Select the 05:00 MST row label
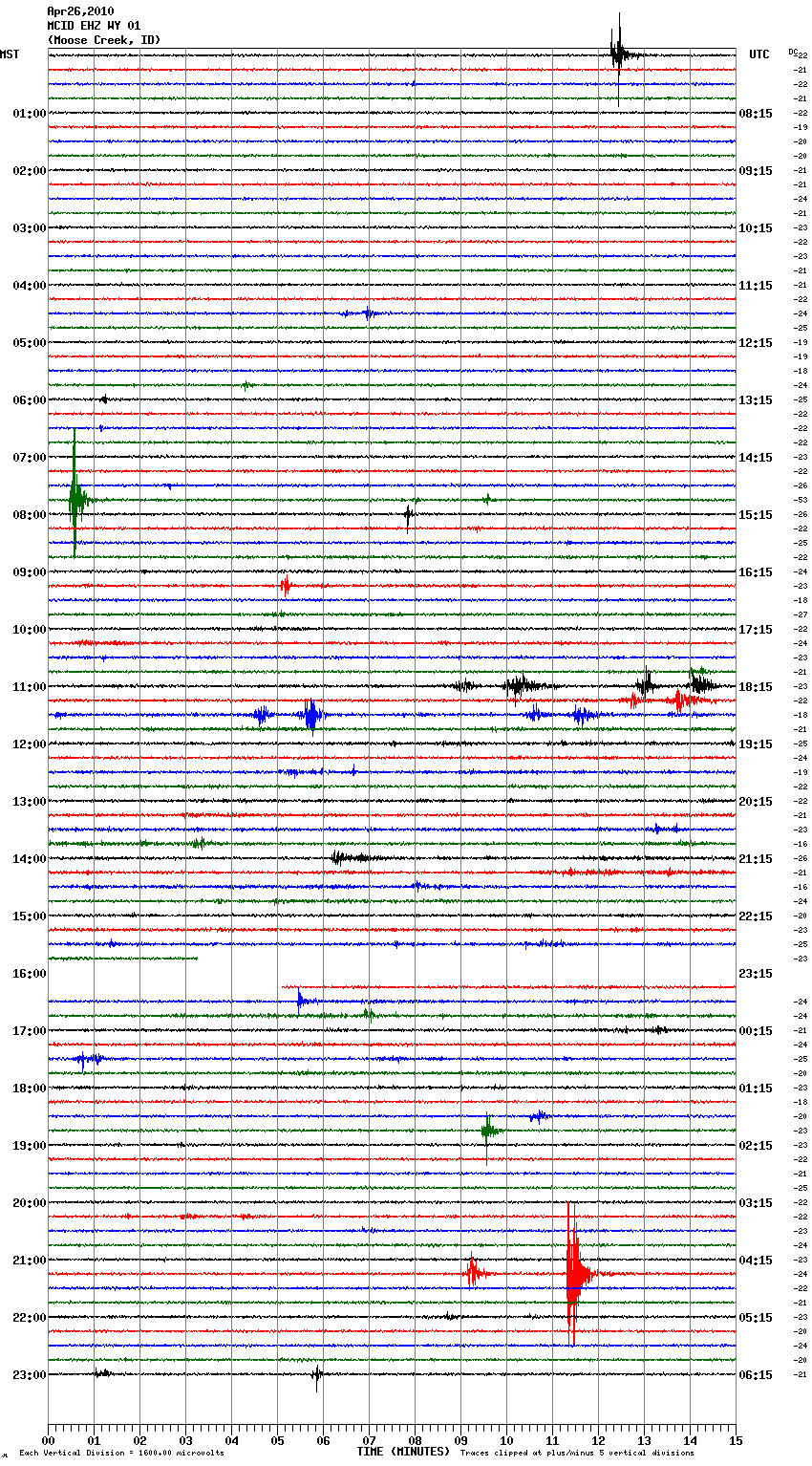812x1466 pixels. click(x=29, y=343)
